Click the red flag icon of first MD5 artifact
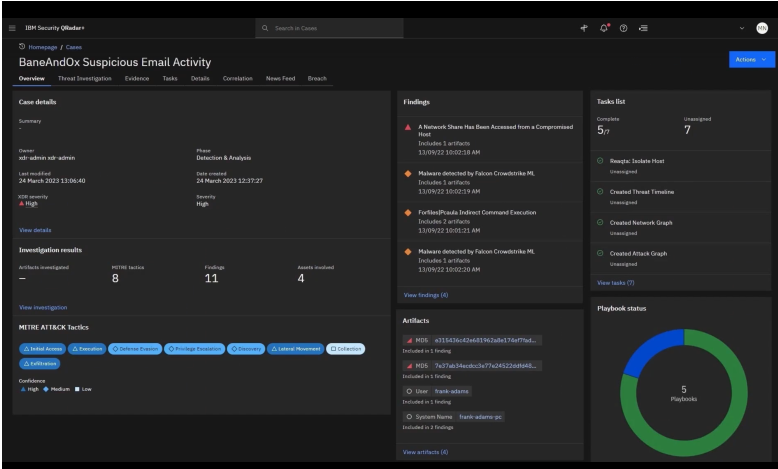778x469 pixels. tap(409, 340)
